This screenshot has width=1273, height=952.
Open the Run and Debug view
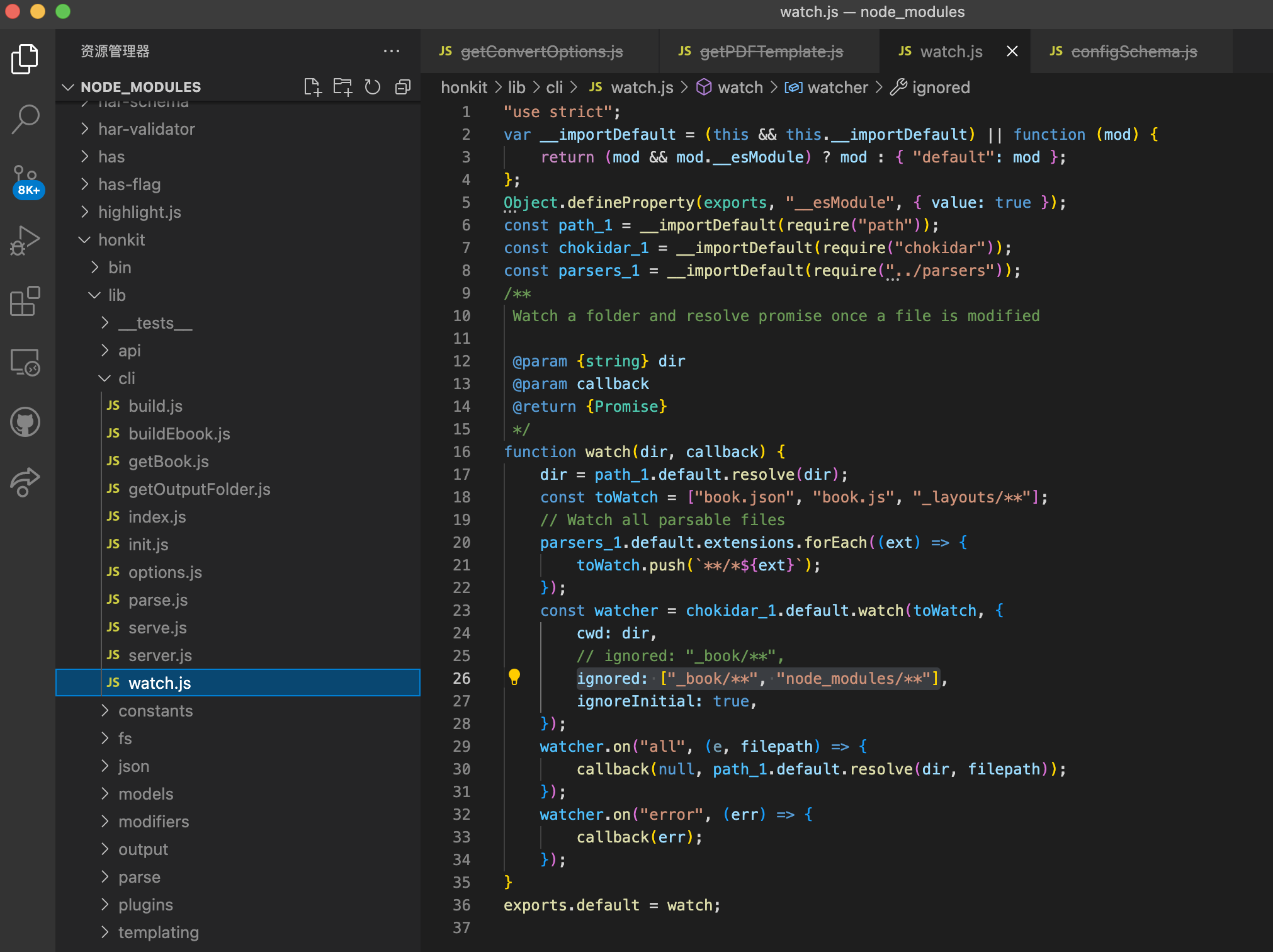point(25,240)
